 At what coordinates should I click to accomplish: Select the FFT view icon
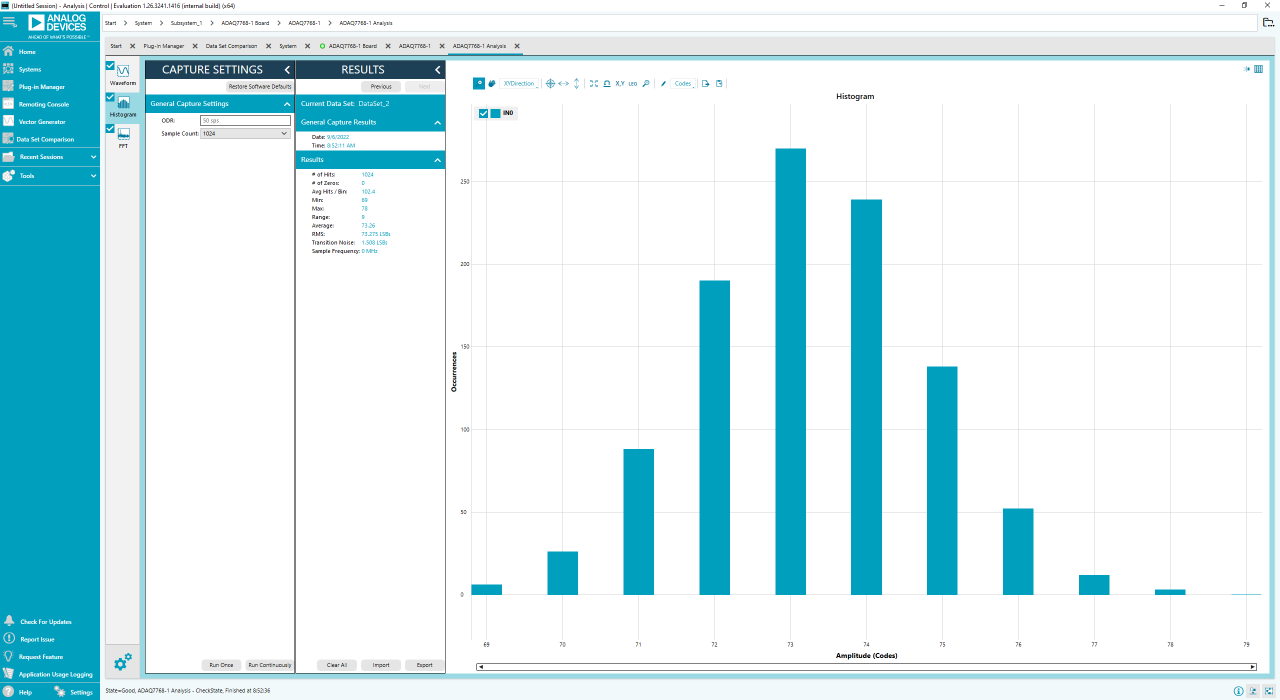pos(123,133)
